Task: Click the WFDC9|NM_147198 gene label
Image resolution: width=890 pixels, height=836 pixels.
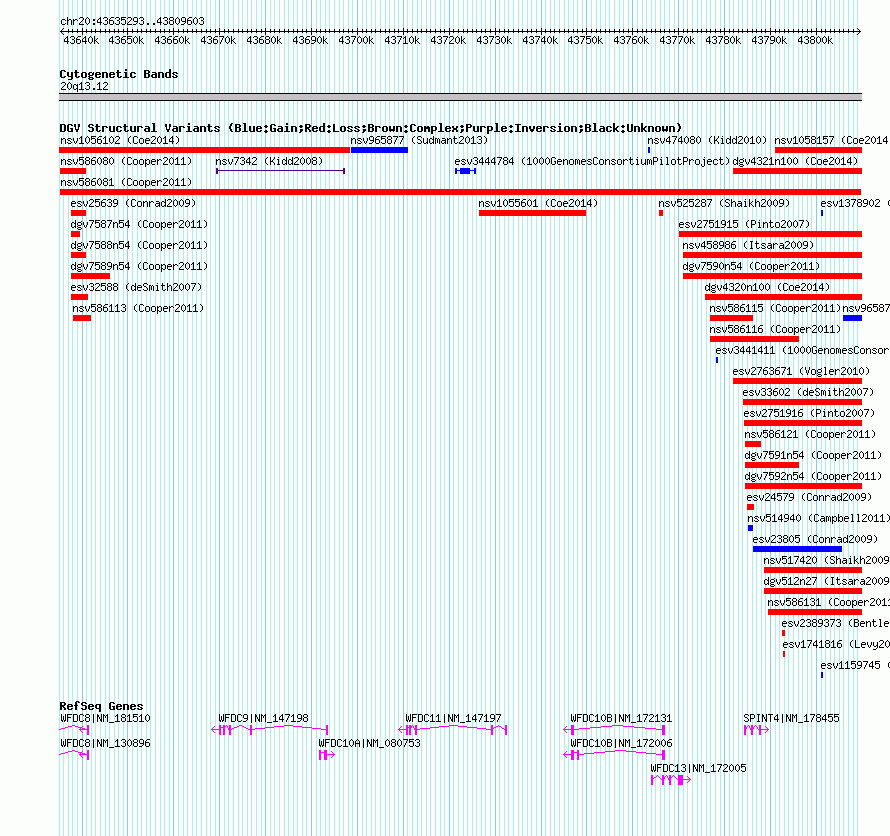Action: (263, 719)
